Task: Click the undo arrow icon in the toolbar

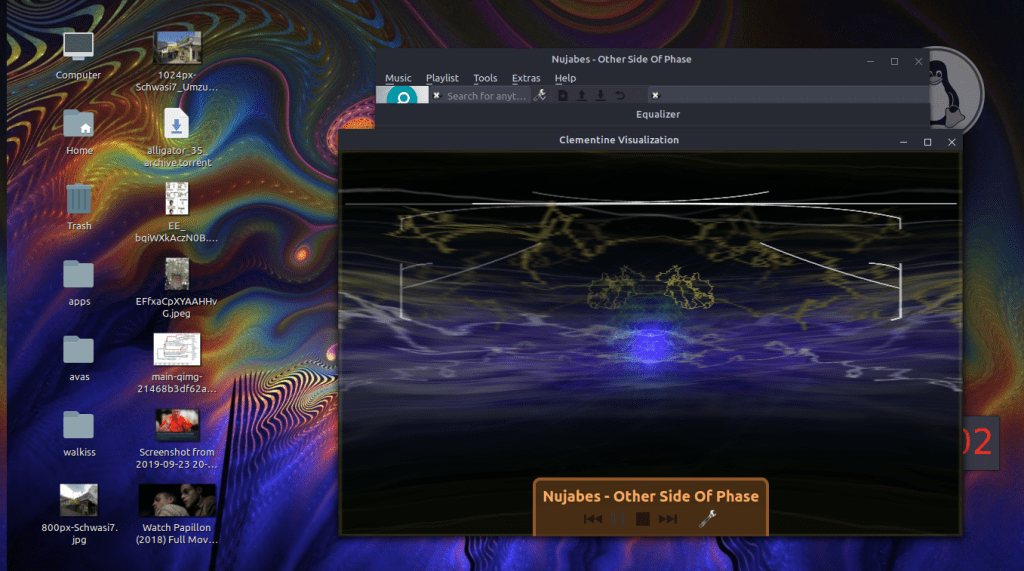Action: 620,96
